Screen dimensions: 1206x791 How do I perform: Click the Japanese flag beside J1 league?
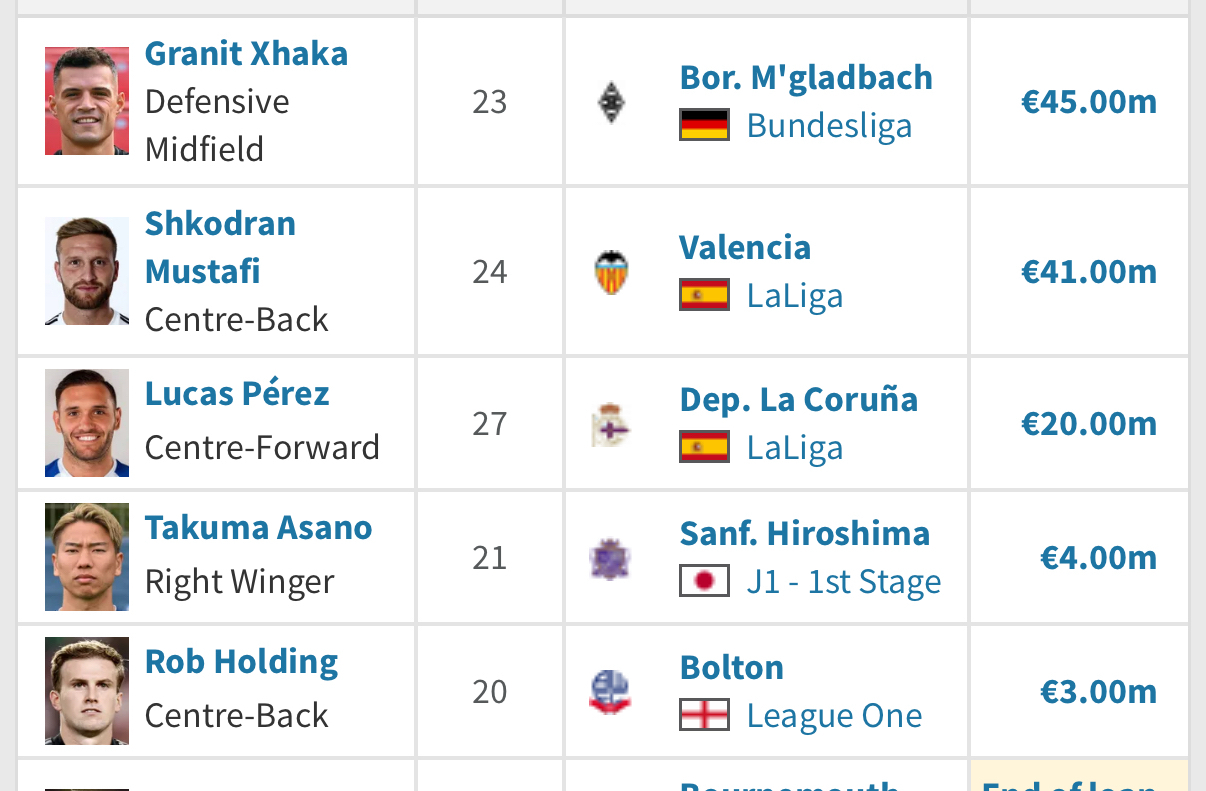coord(704,582)
